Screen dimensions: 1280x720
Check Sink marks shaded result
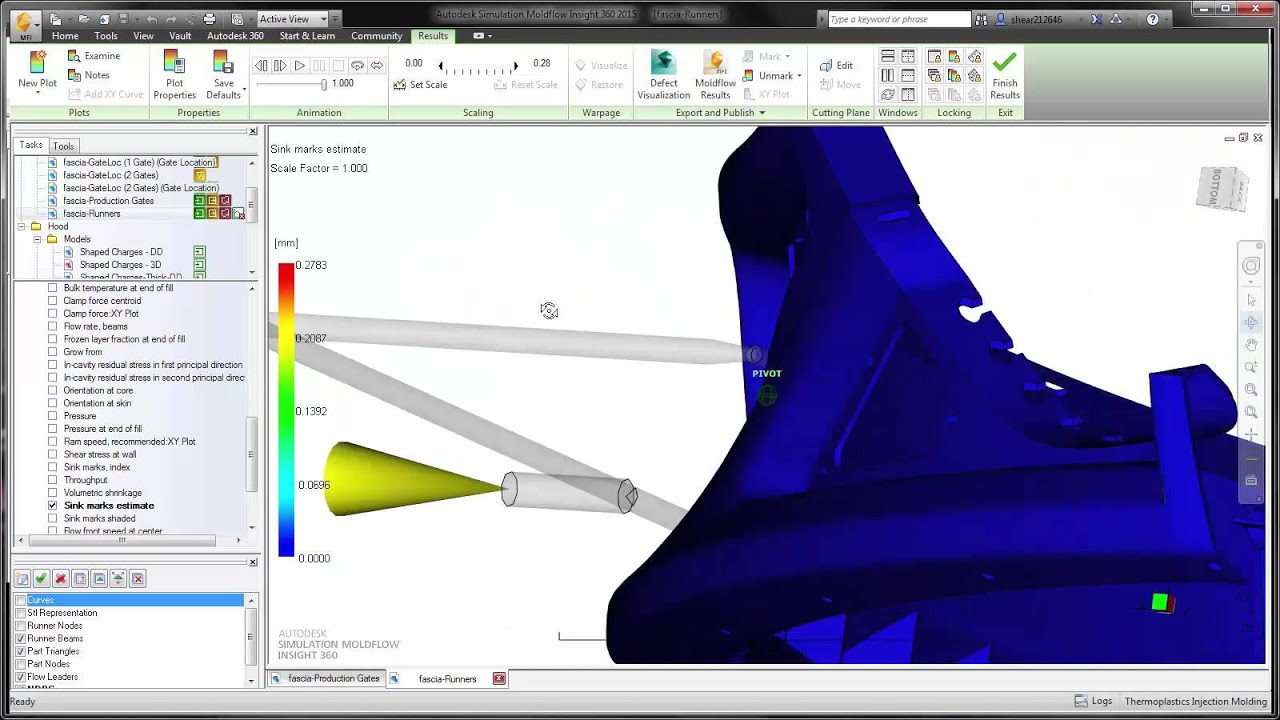tap(53, 519)
